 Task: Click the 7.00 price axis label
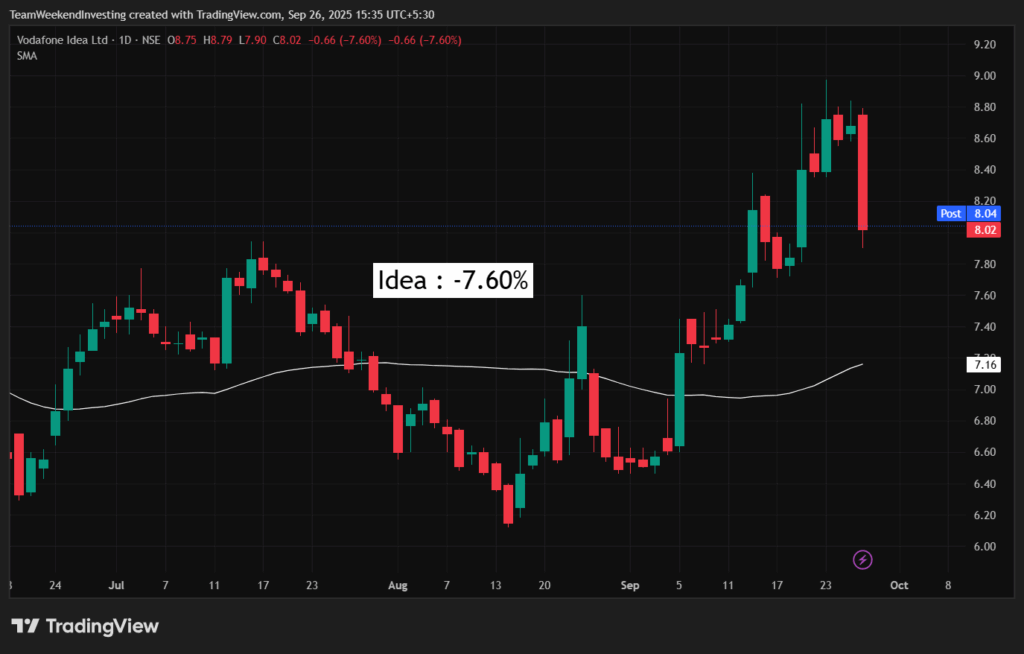tap(984, 389)
